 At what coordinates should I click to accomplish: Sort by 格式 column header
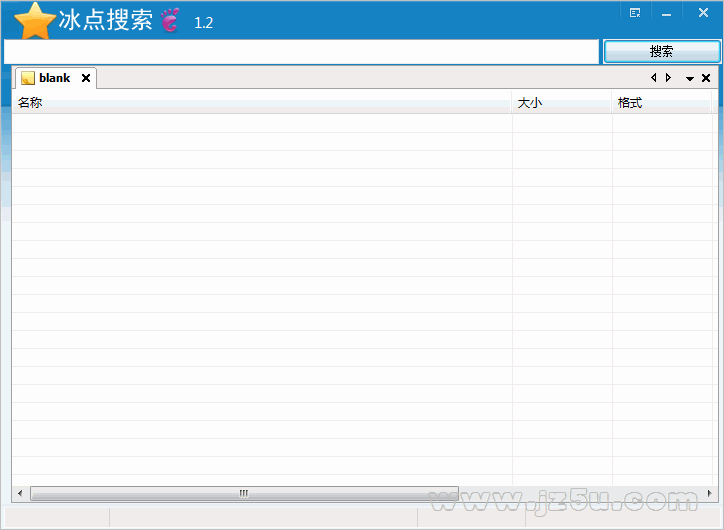pyautogui.click(x=662, y=102)
